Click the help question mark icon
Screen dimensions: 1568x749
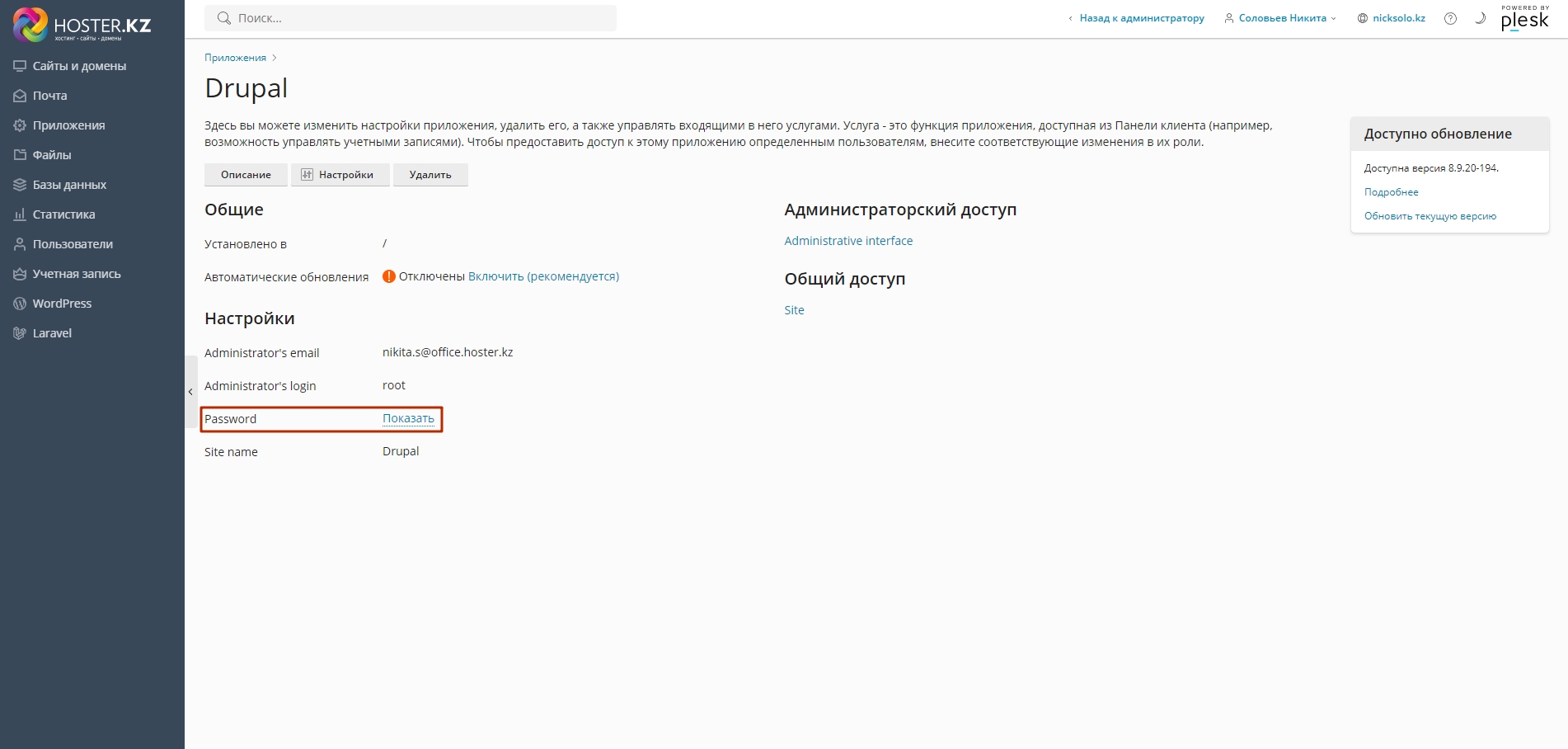click(x=1450, y=18)
